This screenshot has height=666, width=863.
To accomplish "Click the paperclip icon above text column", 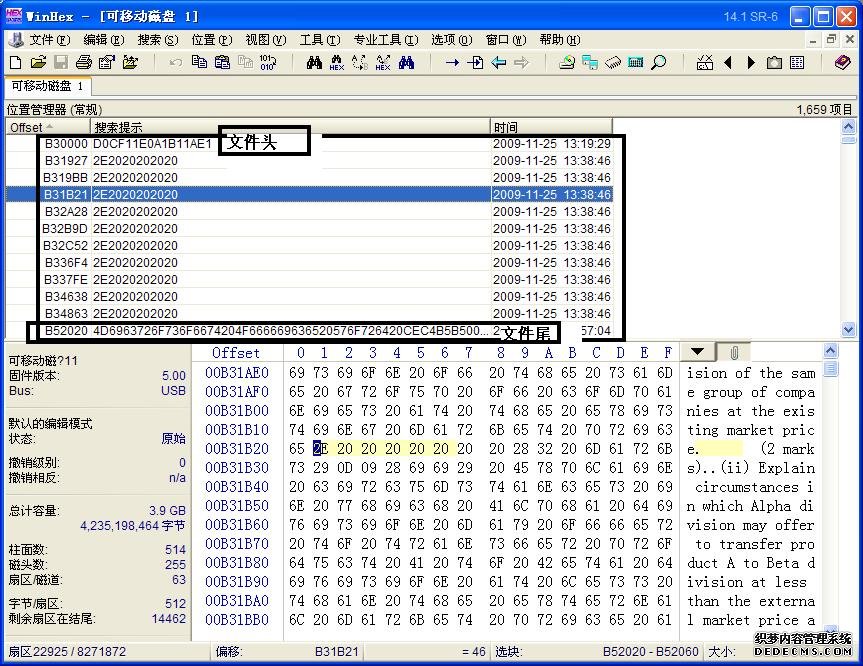I will [733, 352].
